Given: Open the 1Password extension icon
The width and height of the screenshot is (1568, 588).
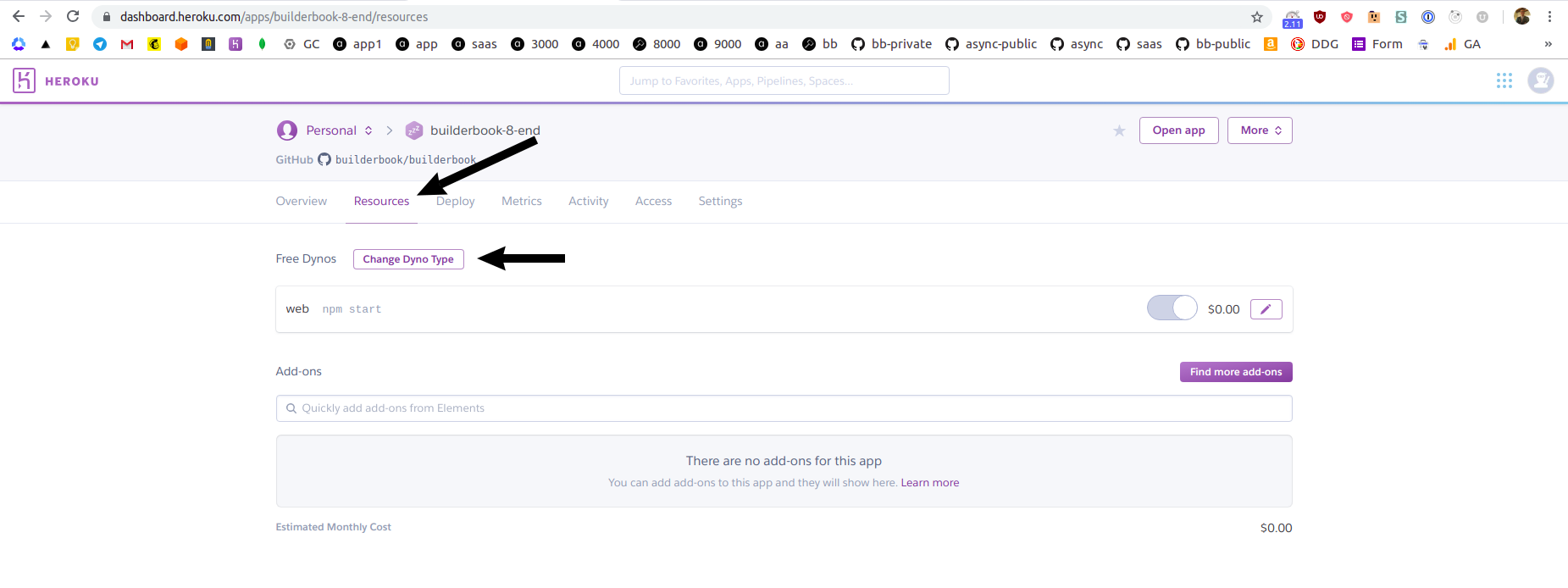Looking at the screenshot, I should click(x=1428, y=17).
